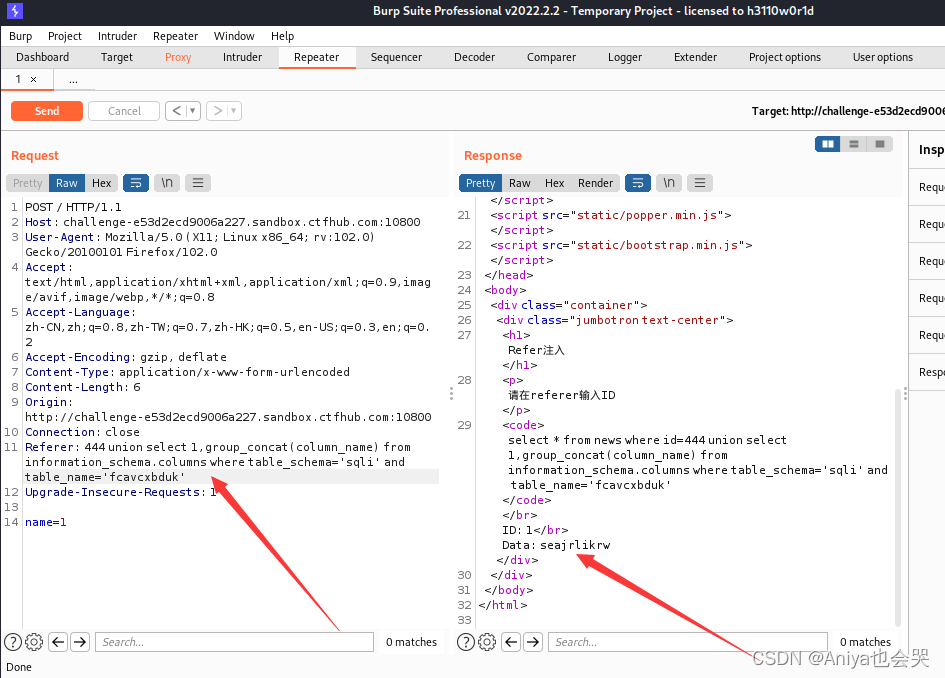The height and width of the screenshot is (678, 945).
Task: Switch to the Target tab
Action: pyautogui.click(x=116, y=57)
